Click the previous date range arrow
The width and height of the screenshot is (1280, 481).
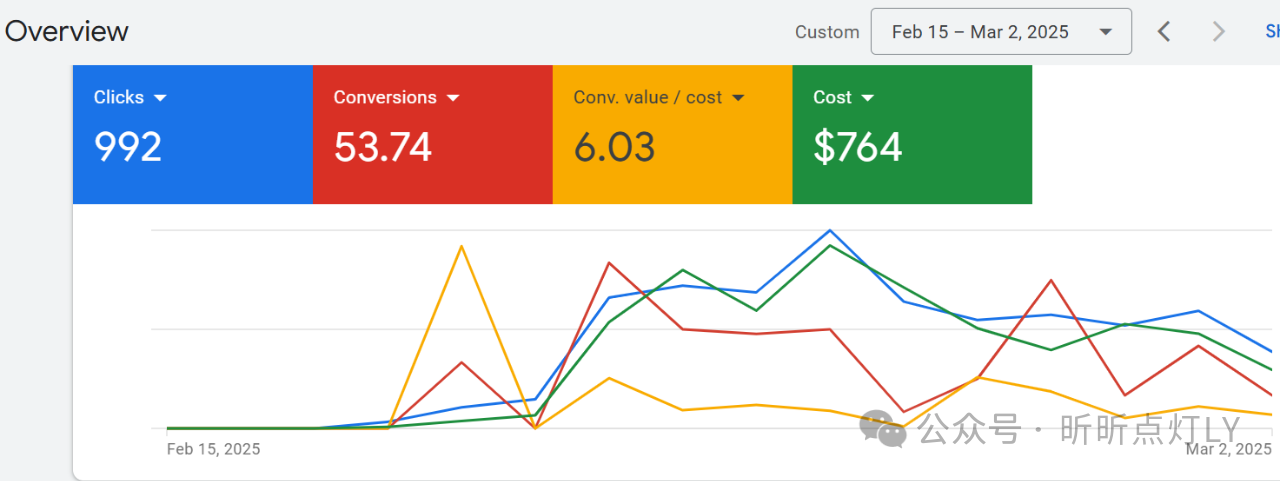tap(1164, 32)
